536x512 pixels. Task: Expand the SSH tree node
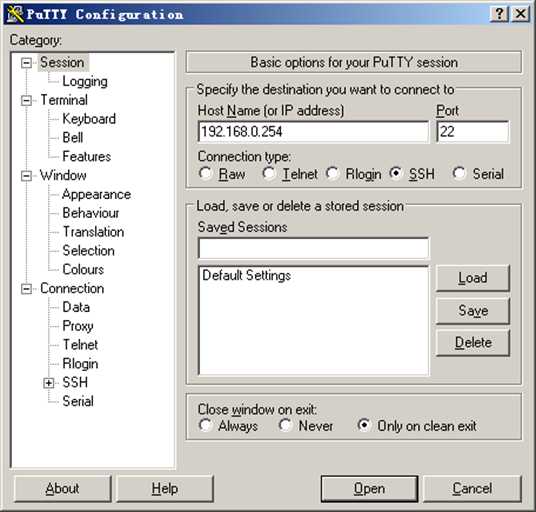[x=49, y=383]
